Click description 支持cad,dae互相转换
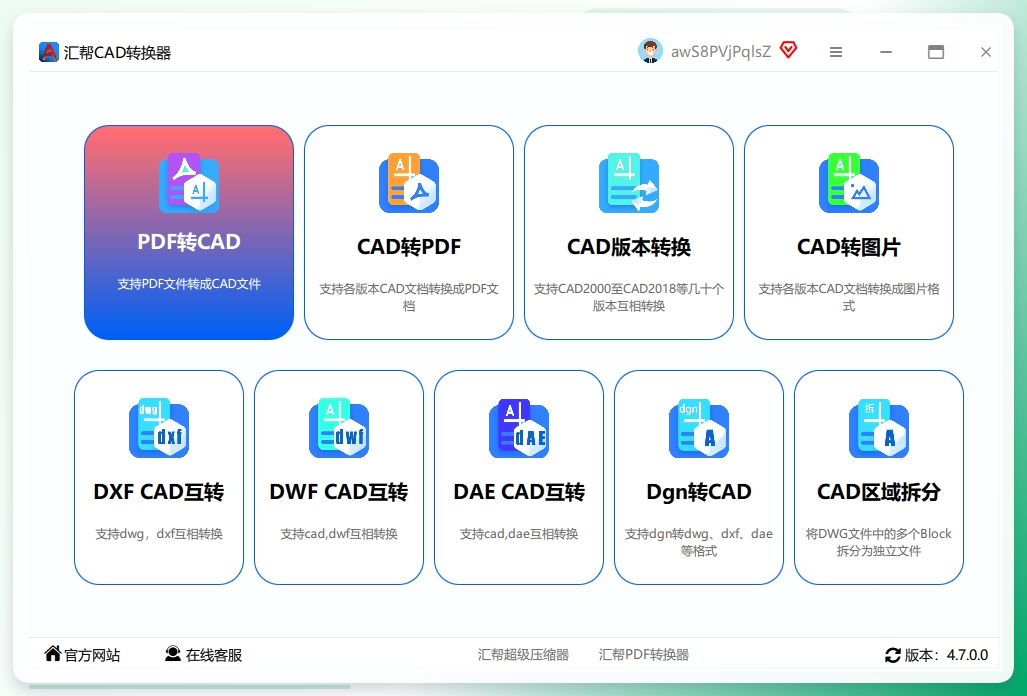Viewport: 1027px width, 696px height. [x=519, y=534]
